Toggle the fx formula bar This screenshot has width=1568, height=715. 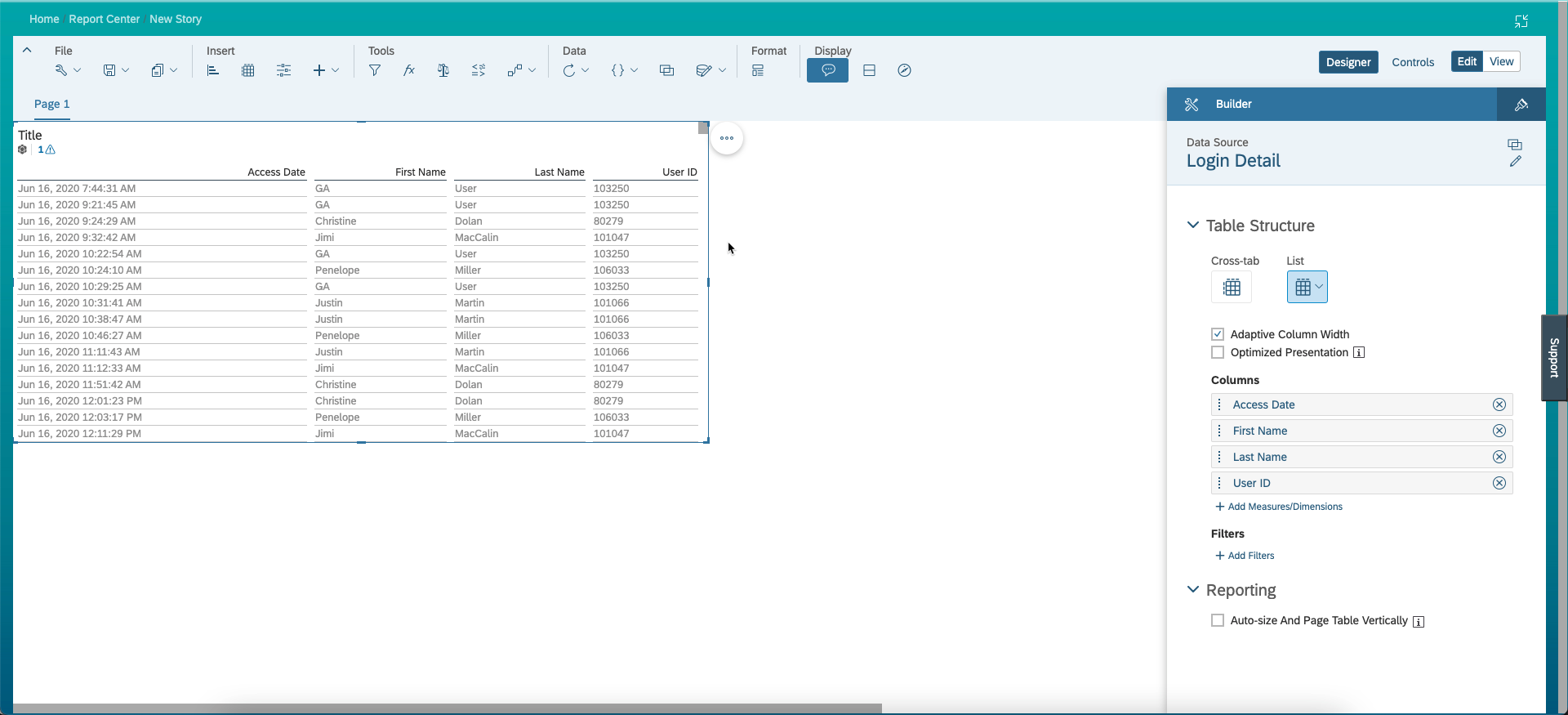coord(409,70)
